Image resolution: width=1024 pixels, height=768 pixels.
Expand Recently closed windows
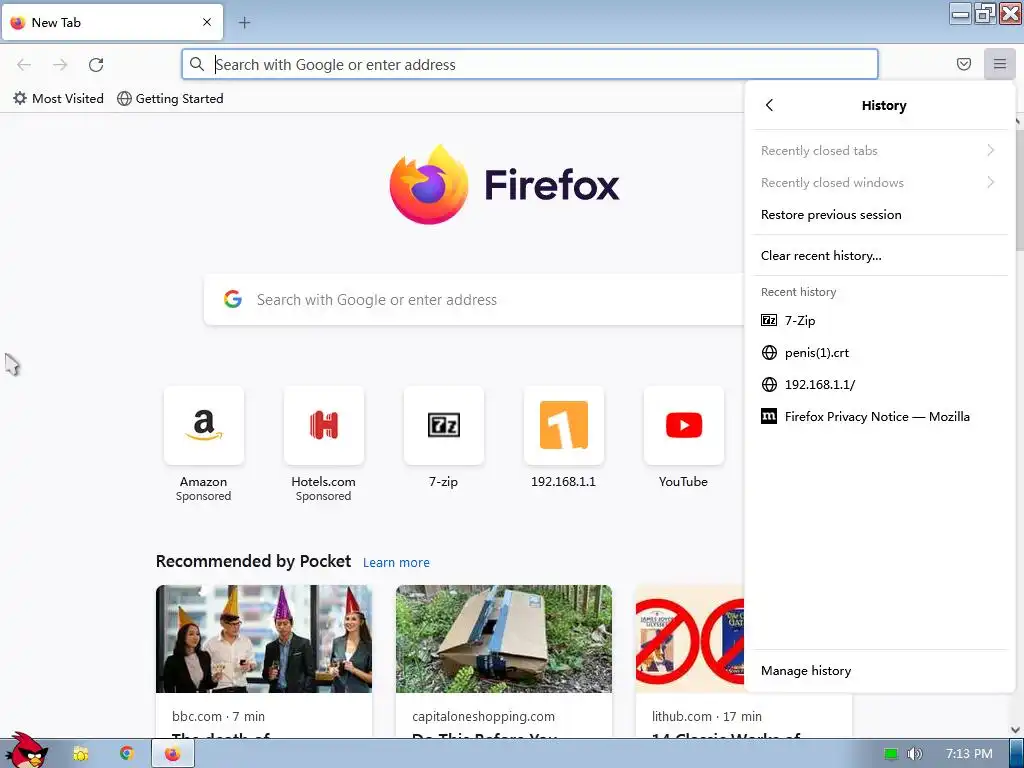tap(879, 183)
